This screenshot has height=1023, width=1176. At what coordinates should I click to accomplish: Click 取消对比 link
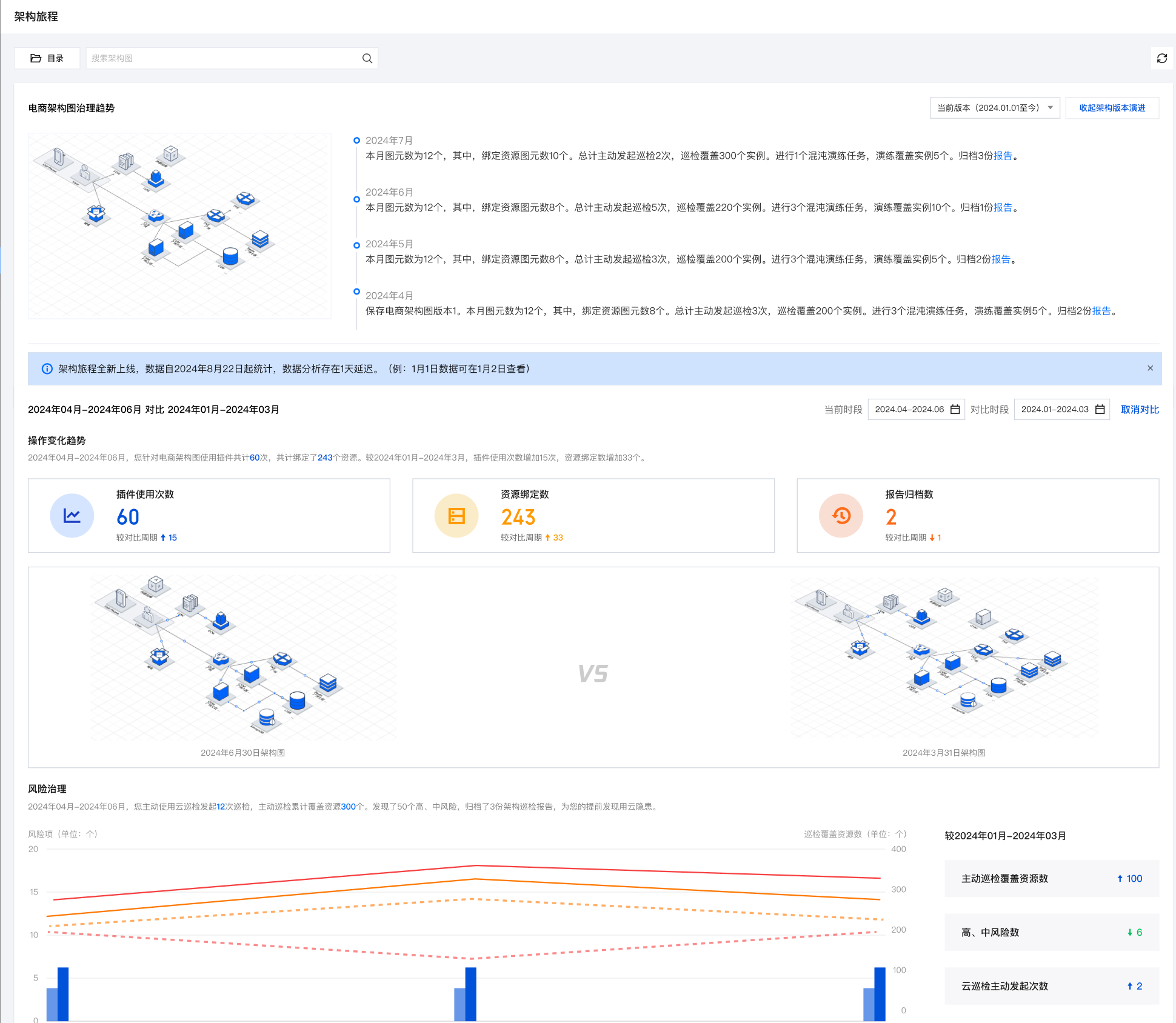(1140, 409)
